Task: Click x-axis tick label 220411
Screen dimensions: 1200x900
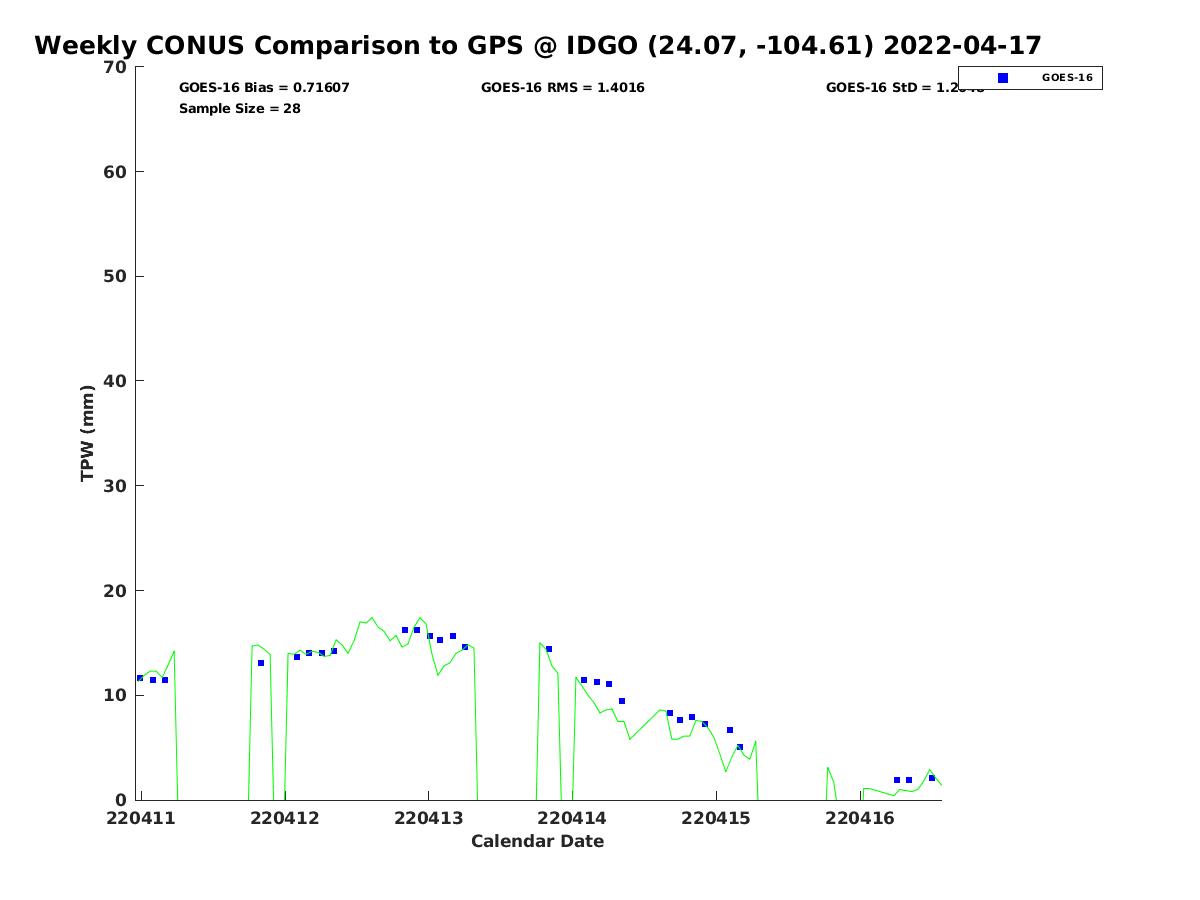Action: click(141, 818)
